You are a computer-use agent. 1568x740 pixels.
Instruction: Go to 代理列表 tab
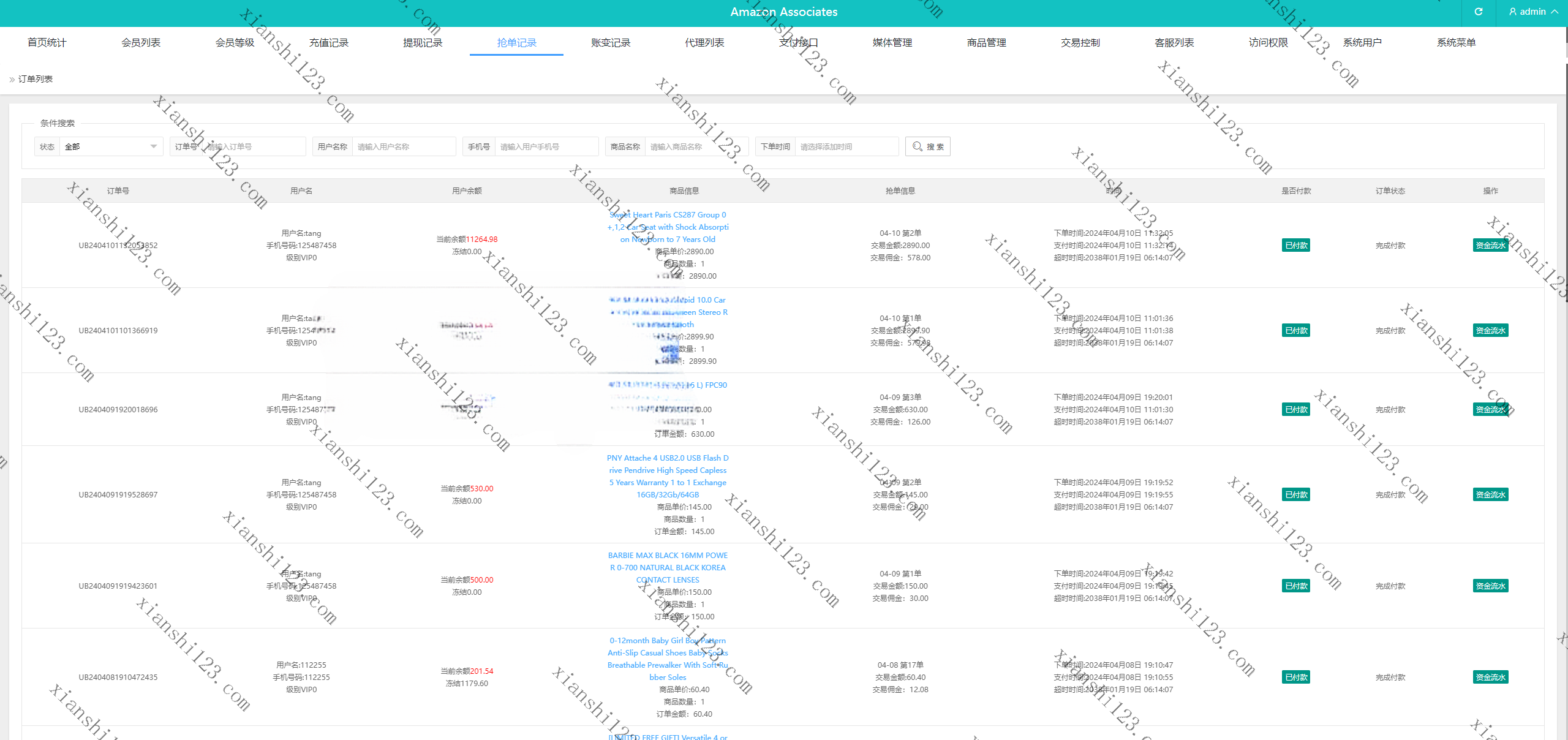click(x=704, y=42)
